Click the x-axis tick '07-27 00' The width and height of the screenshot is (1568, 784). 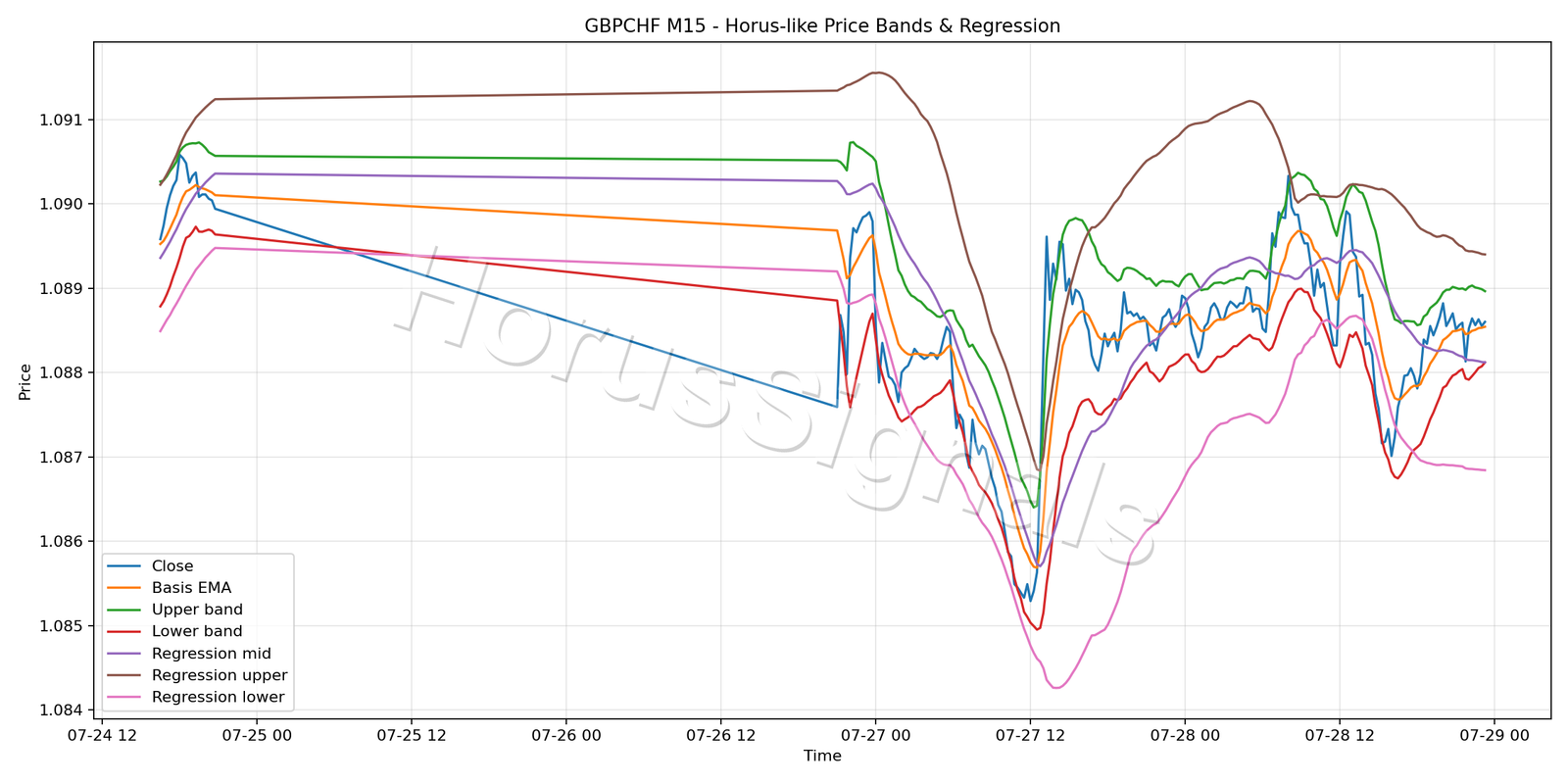875,736
